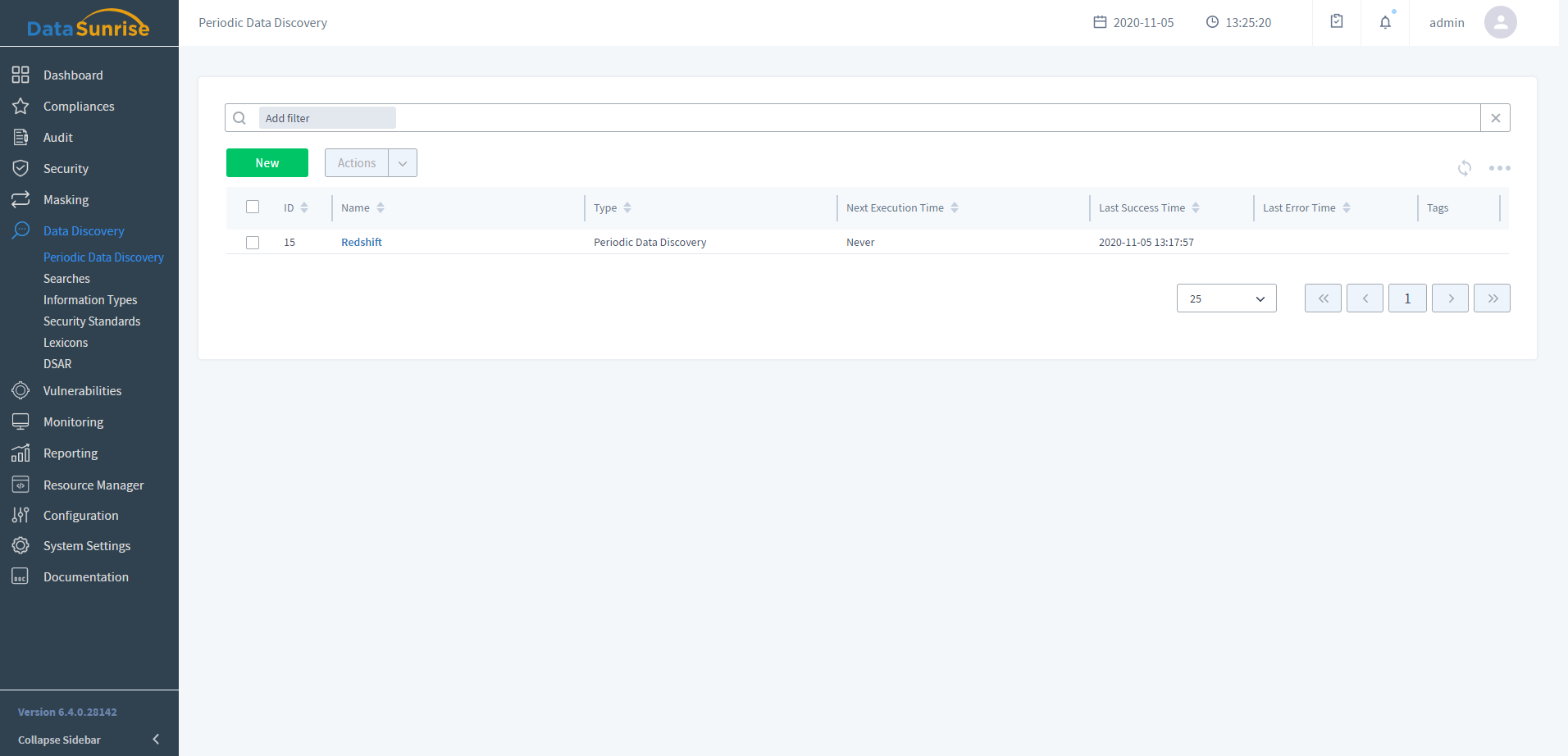1568x756 pixels.
Task: Open Searches under Data Discovery
Action: pyautogui.click(x=66, y=279)
